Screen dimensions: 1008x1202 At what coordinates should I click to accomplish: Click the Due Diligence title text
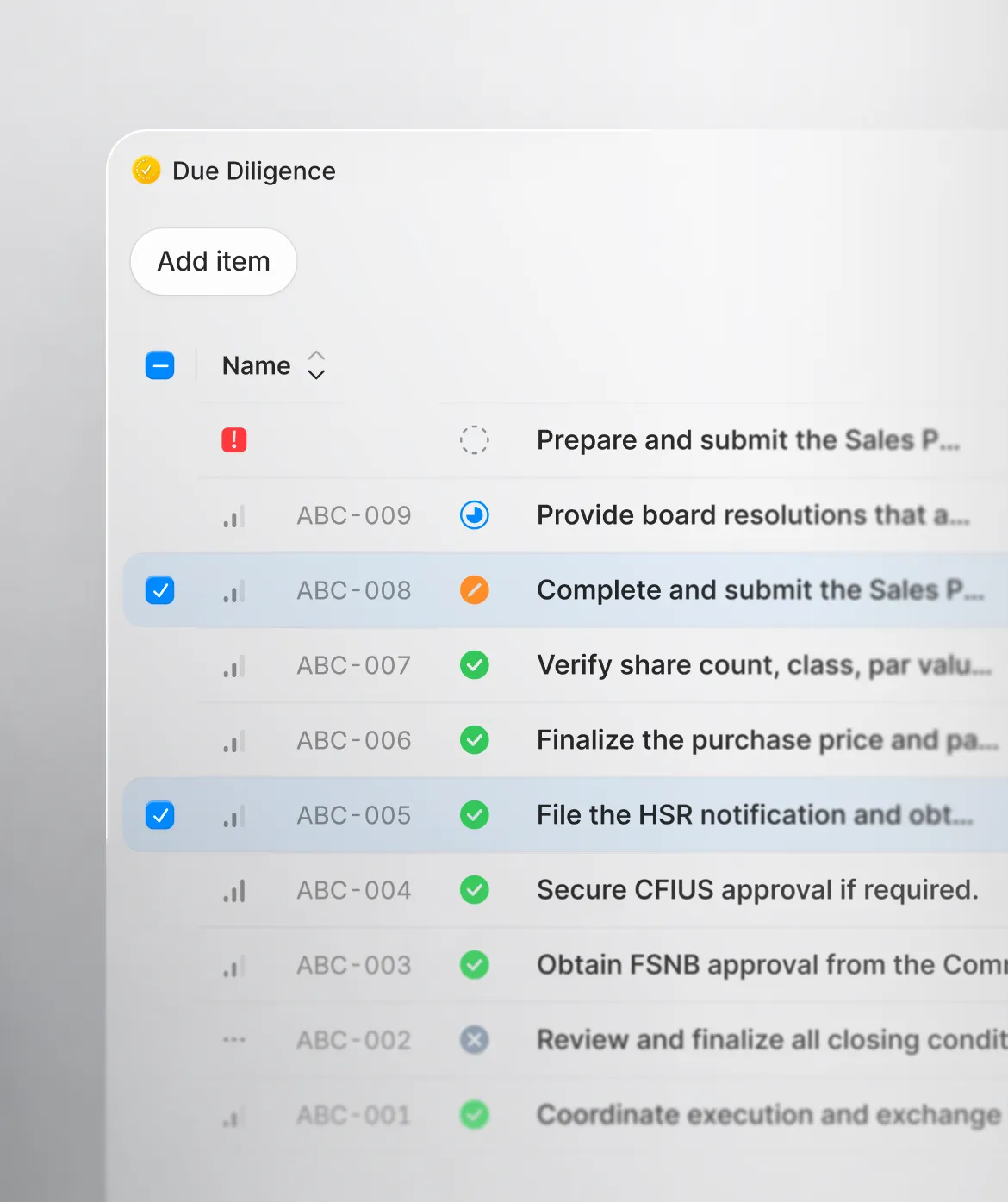point(254,171)
